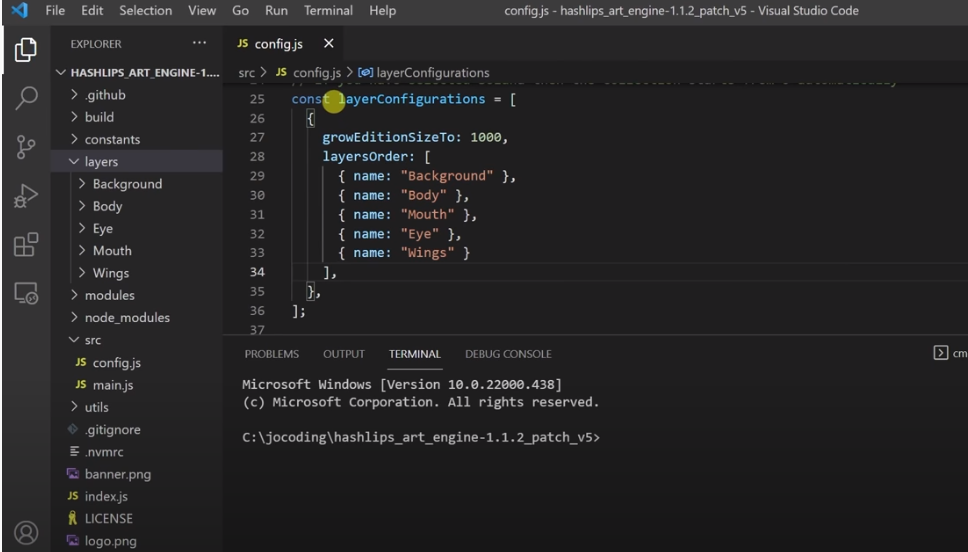Click the LICENSE file icon
The width and height of the screenshot is (968, 552).
coord(73,518)
